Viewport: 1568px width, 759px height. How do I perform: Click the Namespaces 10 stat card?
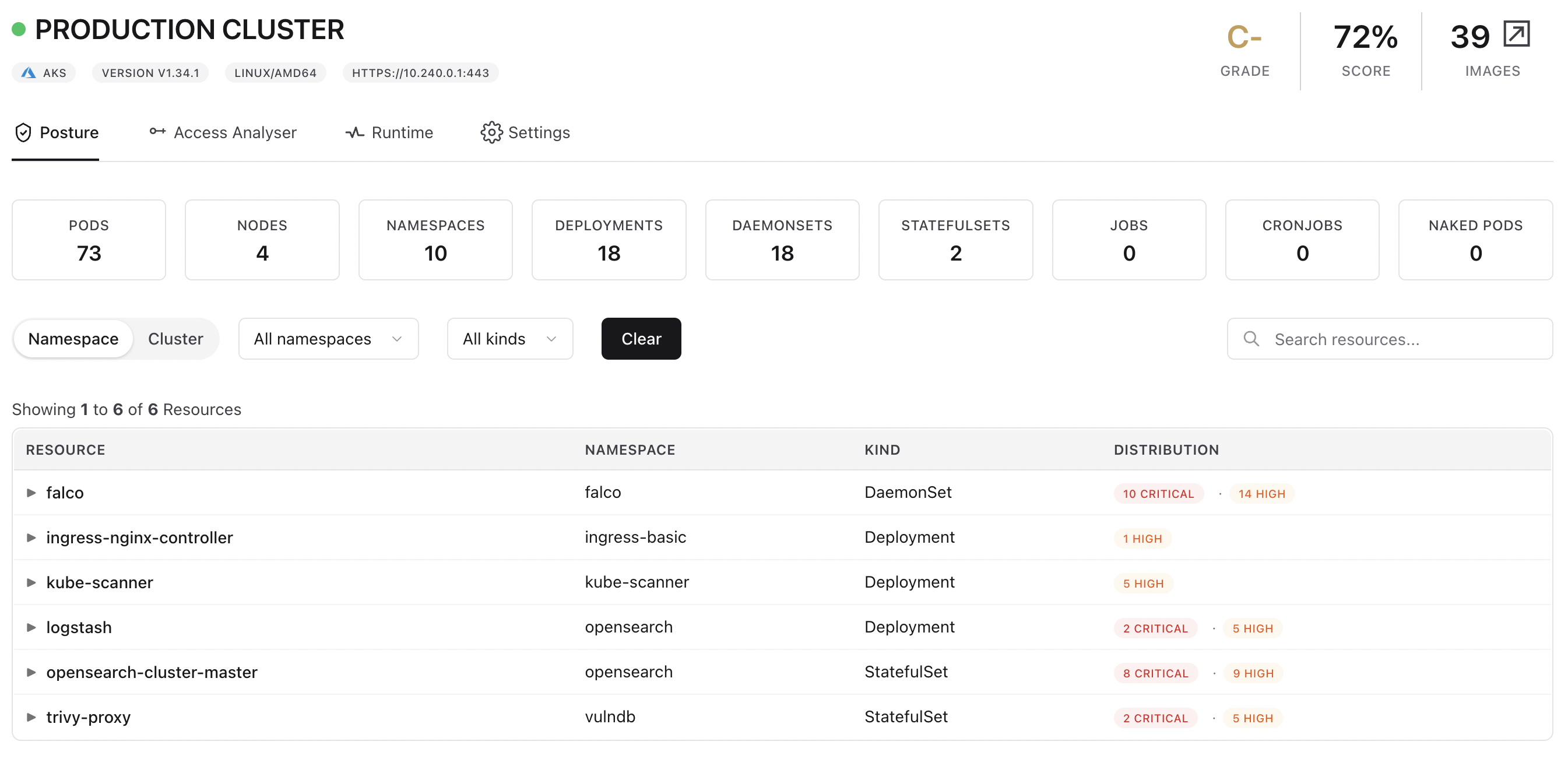click(435, 240)
